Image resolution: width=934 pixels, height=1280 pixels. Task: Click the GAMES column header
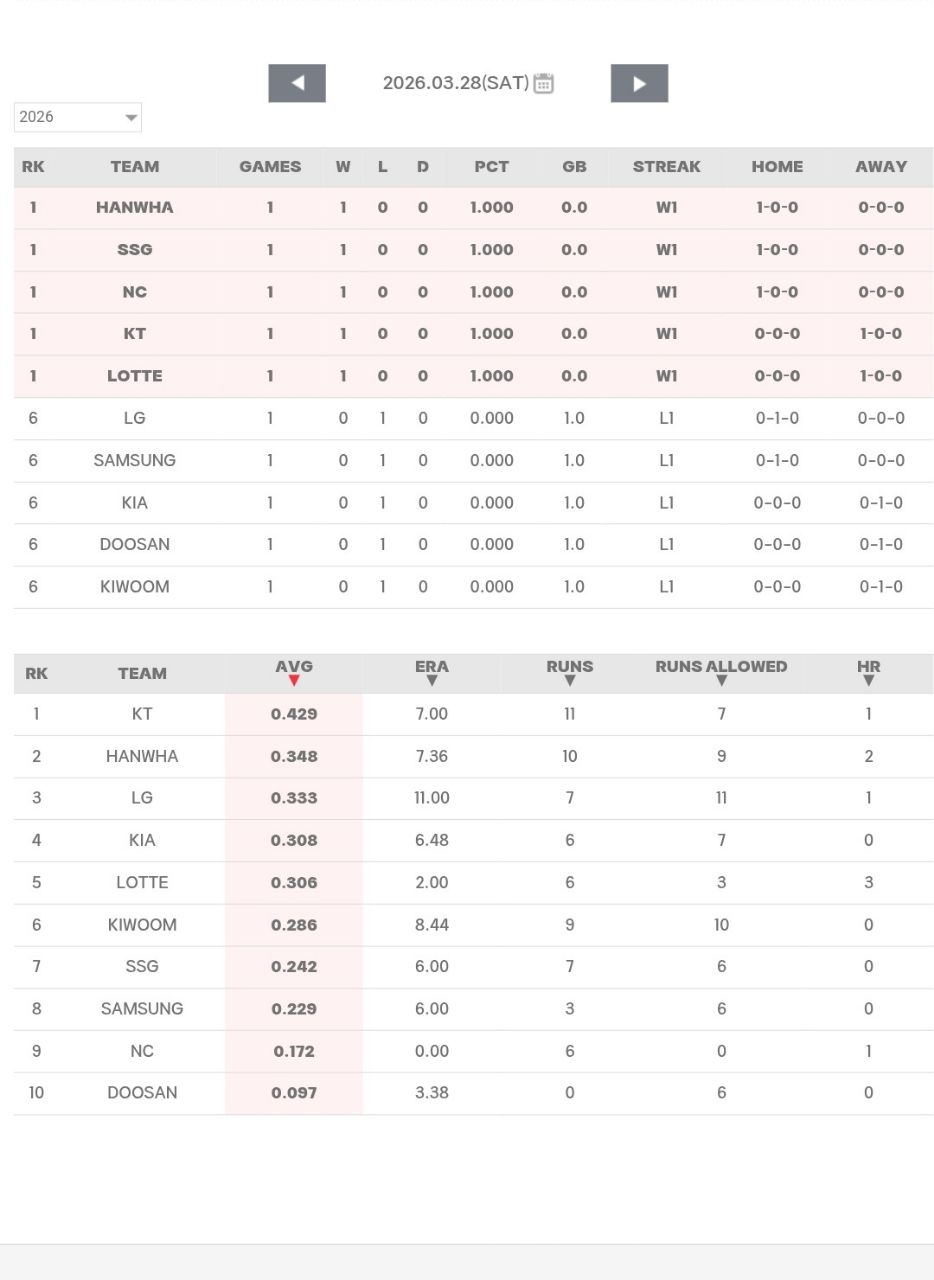(270, 167)
